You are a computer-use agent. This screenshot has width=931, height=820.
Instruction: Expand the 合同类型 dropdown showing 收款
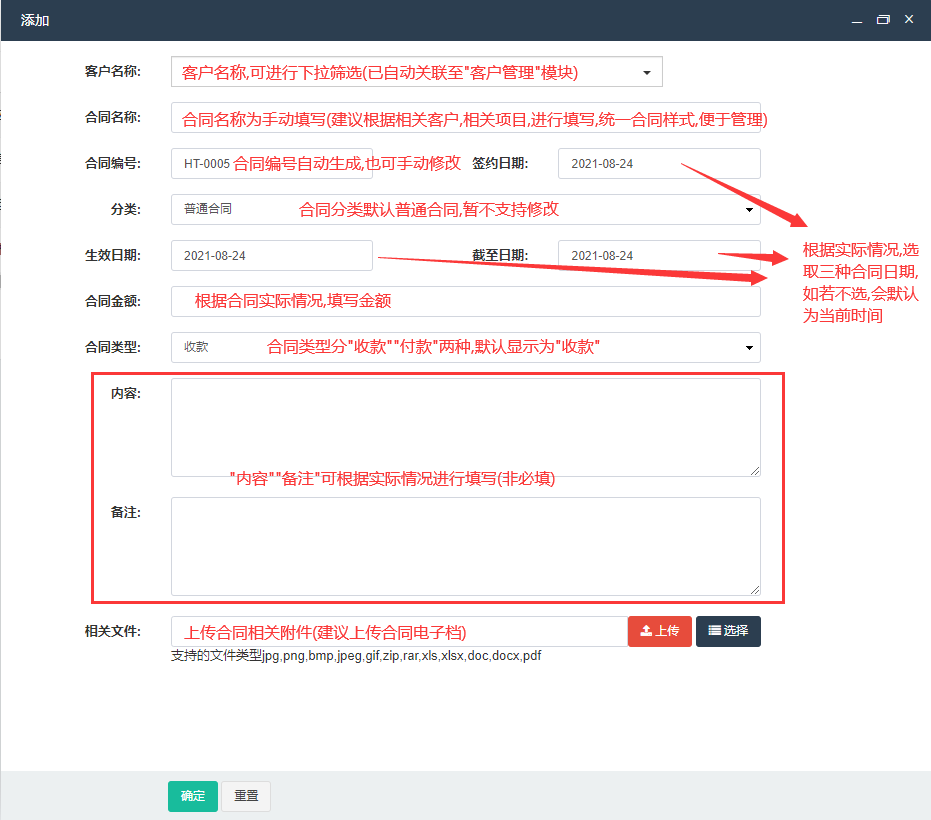(466, 347)
